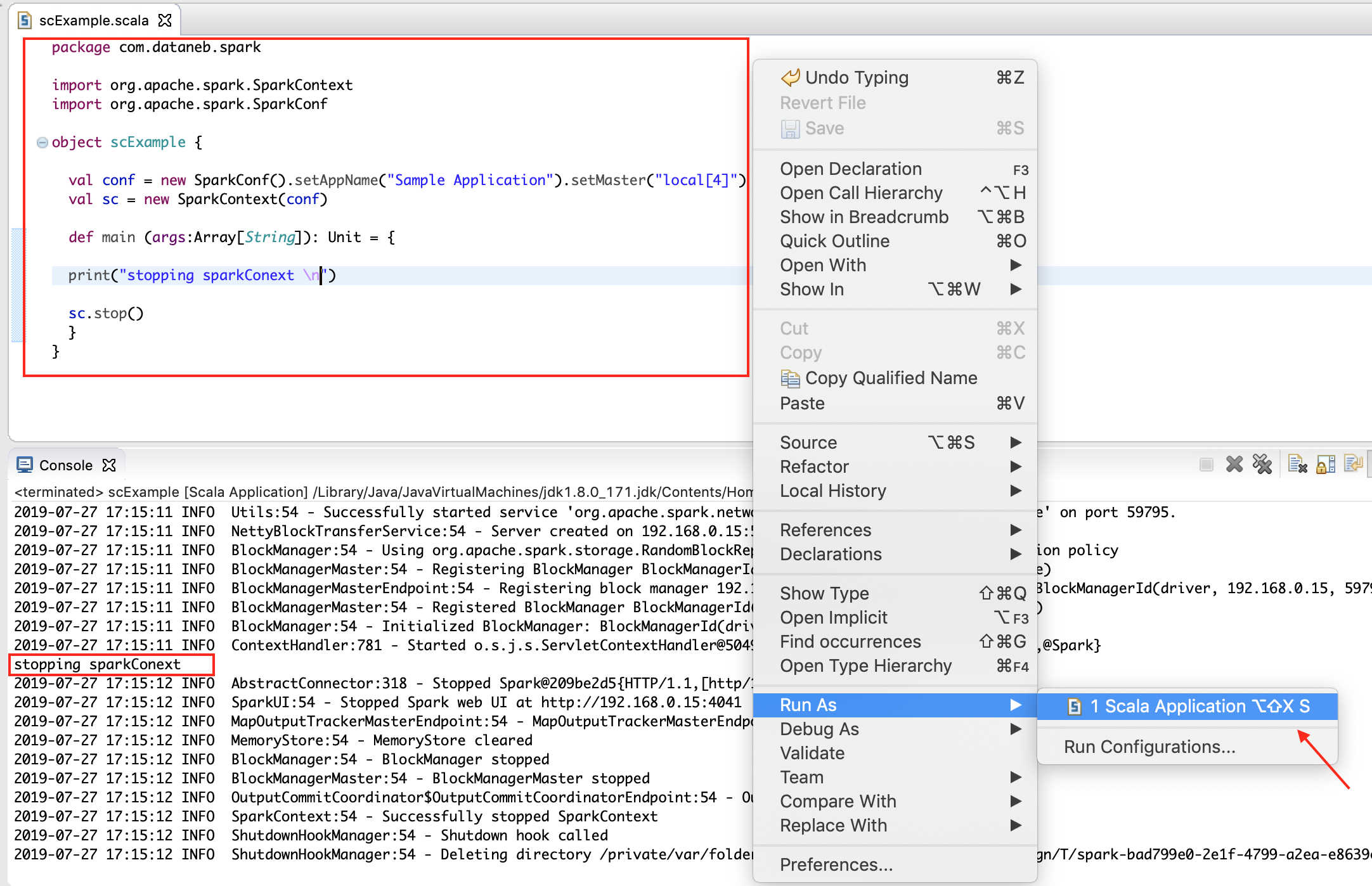Switch to the Console tab
The height and width of the screenshot is (886, 1372).
[x=66, y=465]
